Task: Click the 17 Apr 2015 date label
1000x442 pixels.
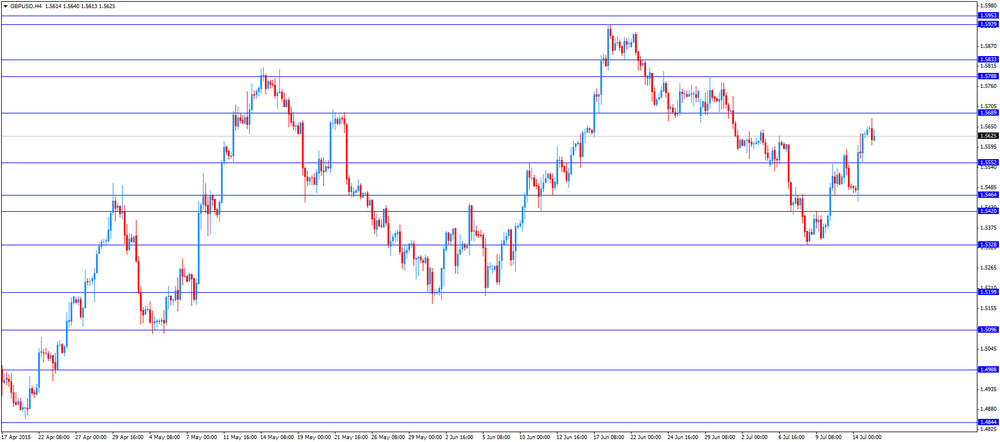Action: point(15,438)
